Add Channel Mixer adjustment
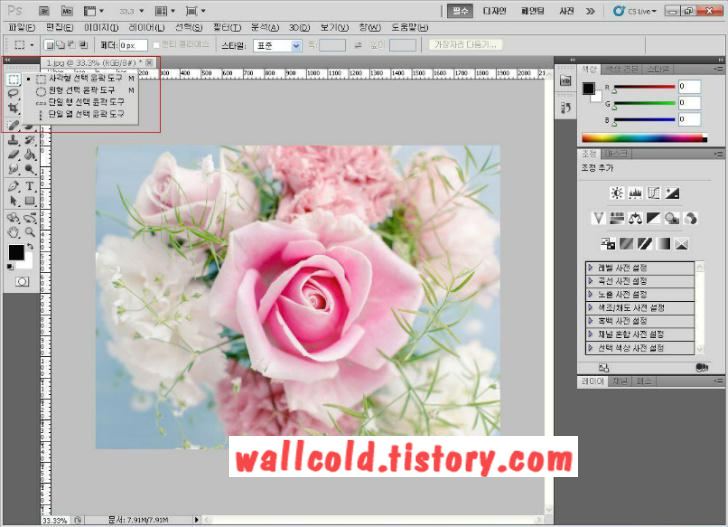Screen dimensions: 728x527 (x=691, y=218)
